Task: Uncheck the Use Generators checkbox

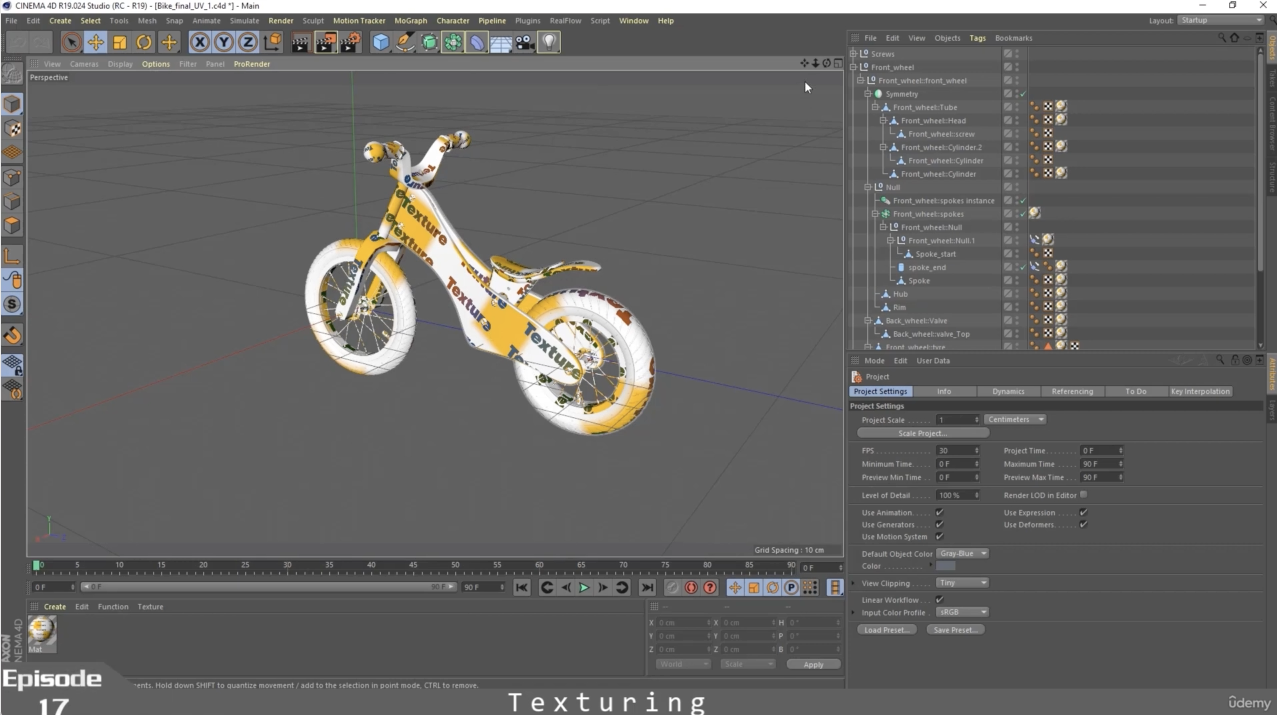Action: (x=939, y=524)
